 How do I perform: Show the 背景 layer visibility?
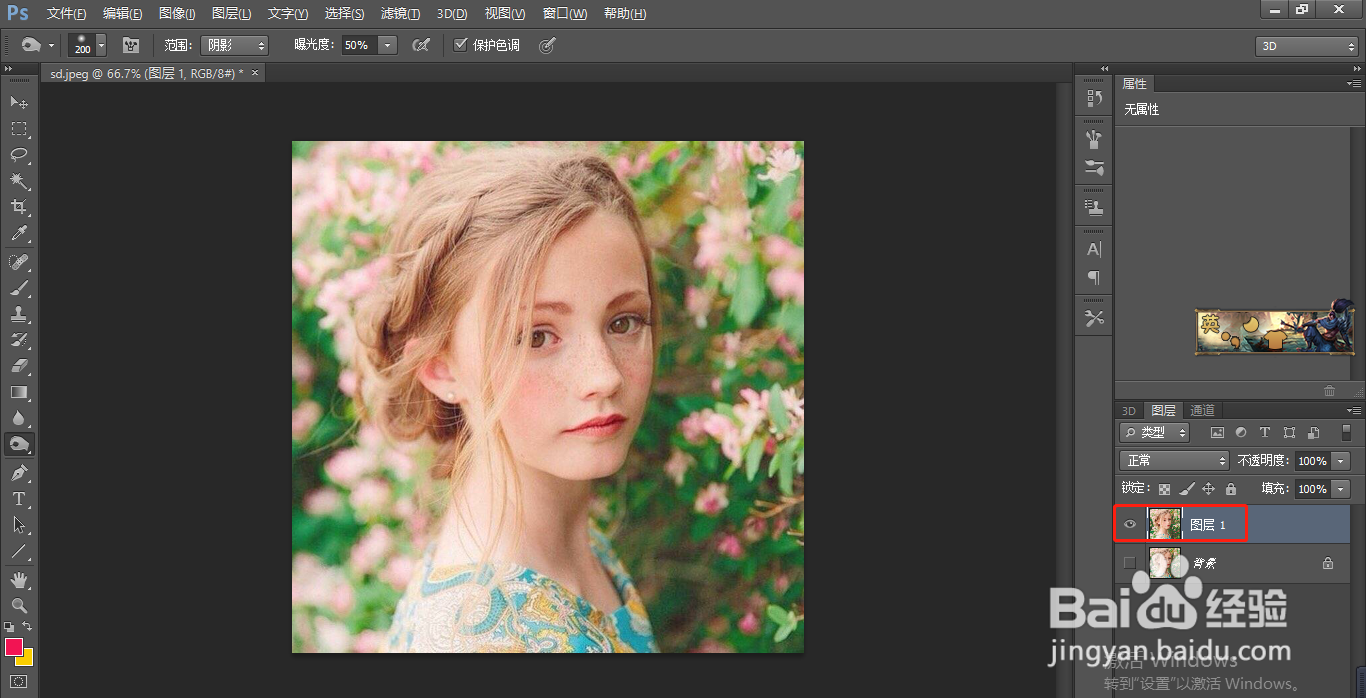click(1130, 563)
